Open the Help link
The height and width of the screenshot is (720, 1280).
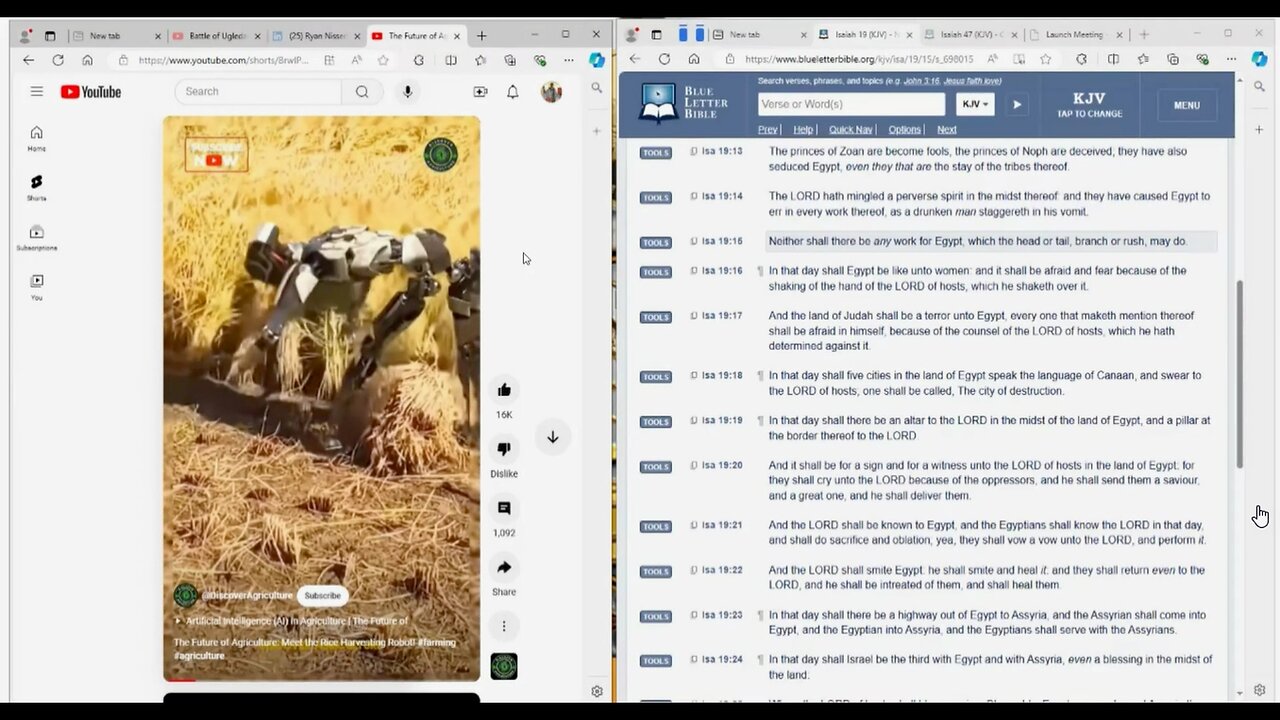803,129
